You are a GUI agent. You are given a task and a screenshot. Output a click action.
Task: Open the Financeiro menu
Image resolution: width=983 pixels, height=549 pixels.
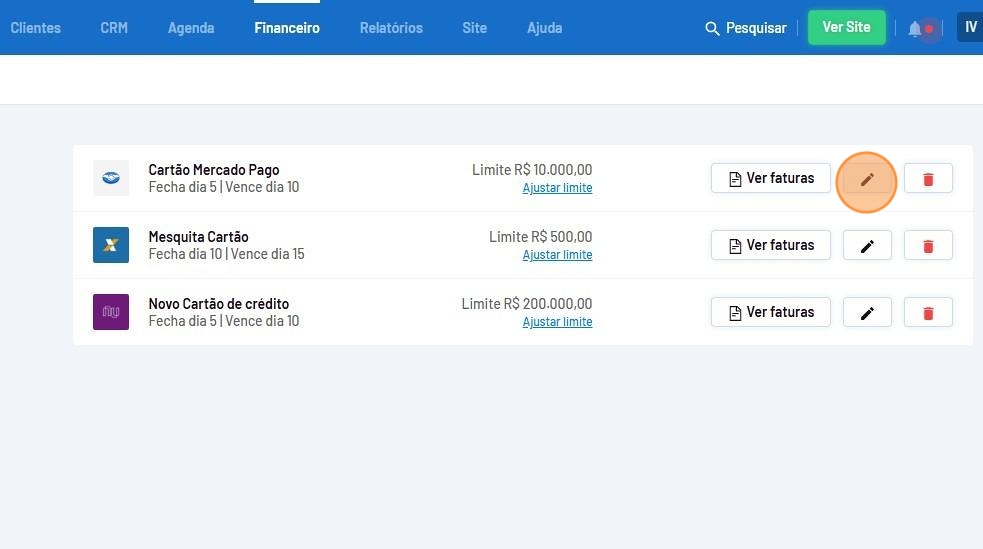[287, 28]
